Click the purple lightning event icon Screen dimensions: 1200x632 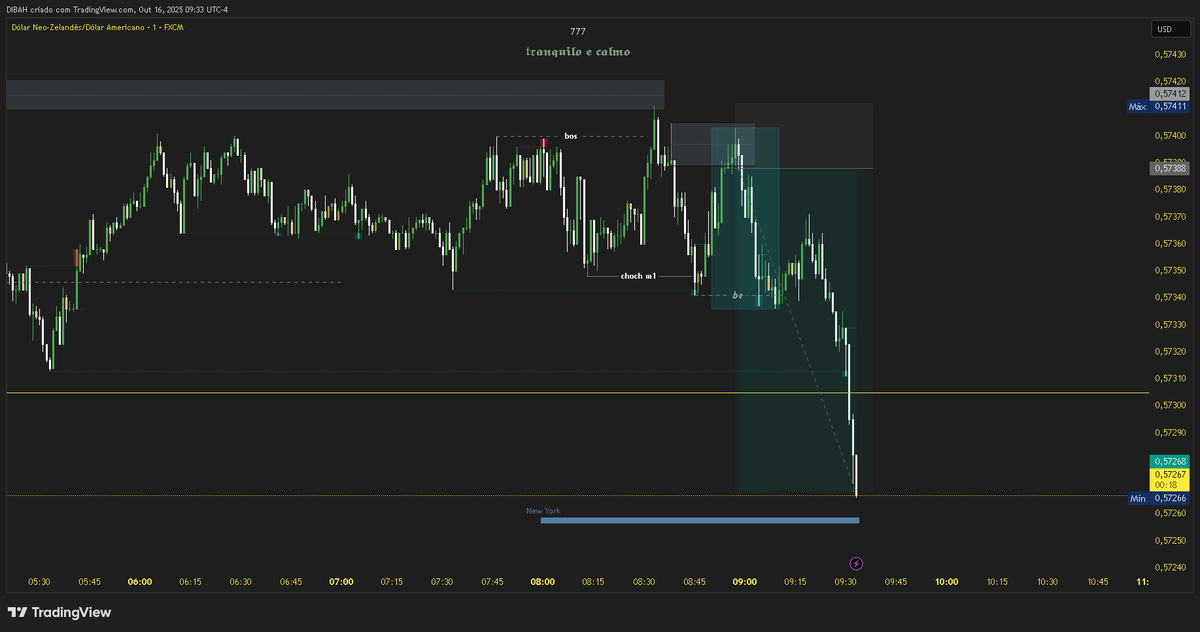pyautogui.click(x=856, y=564)
